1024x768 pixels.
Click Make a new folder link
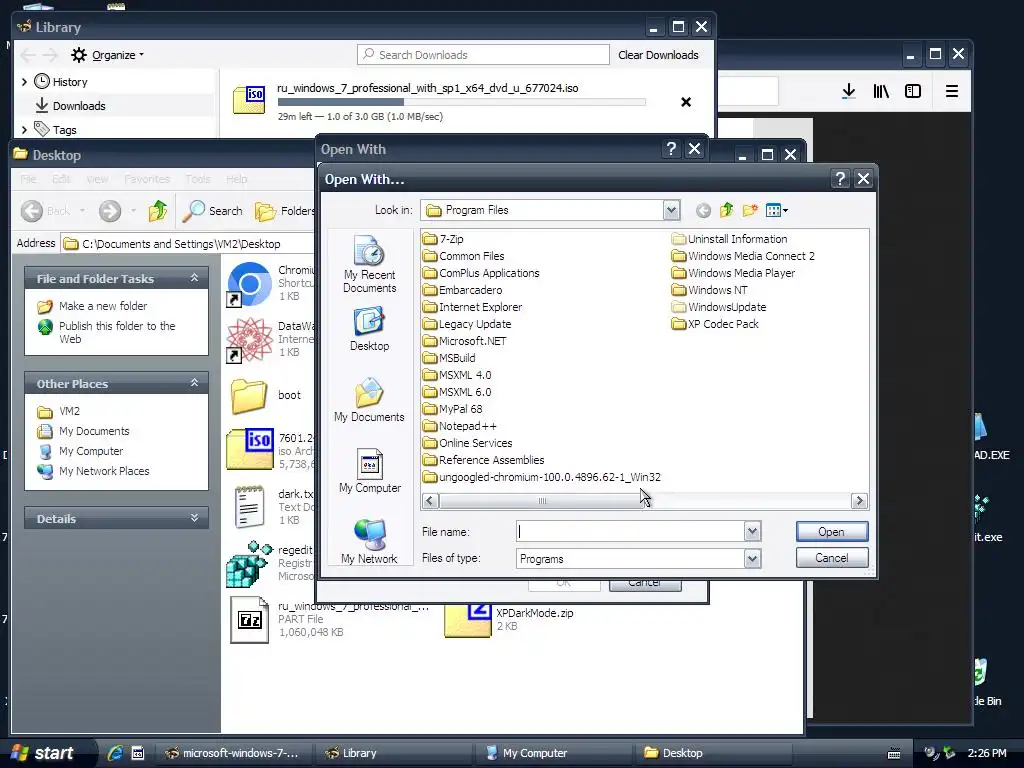click(92, 306)
